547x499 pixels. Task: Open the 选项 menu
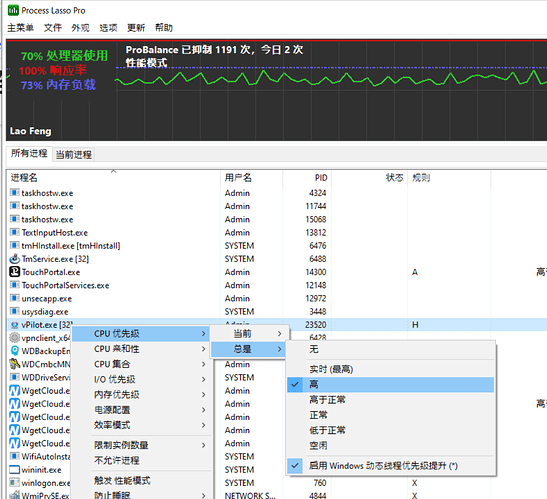(x=108, y=28)
